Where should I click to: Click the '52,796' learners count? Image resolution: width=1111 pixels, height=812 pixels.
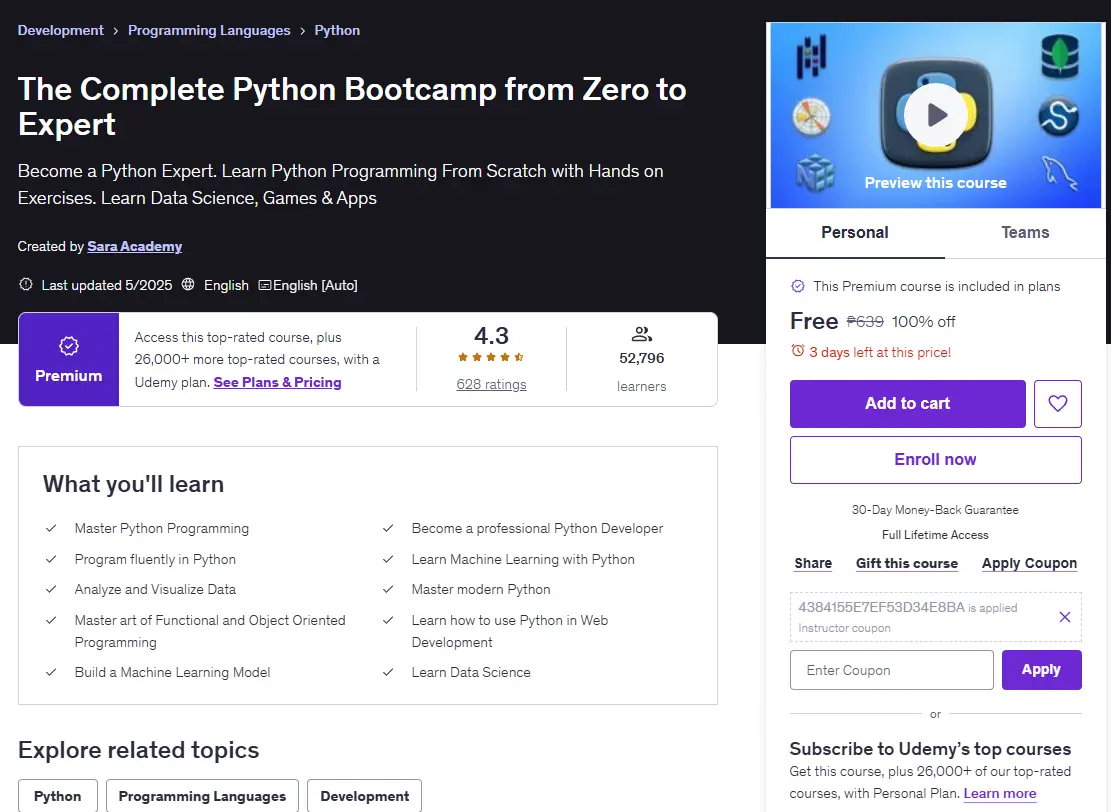pos(641,359)
